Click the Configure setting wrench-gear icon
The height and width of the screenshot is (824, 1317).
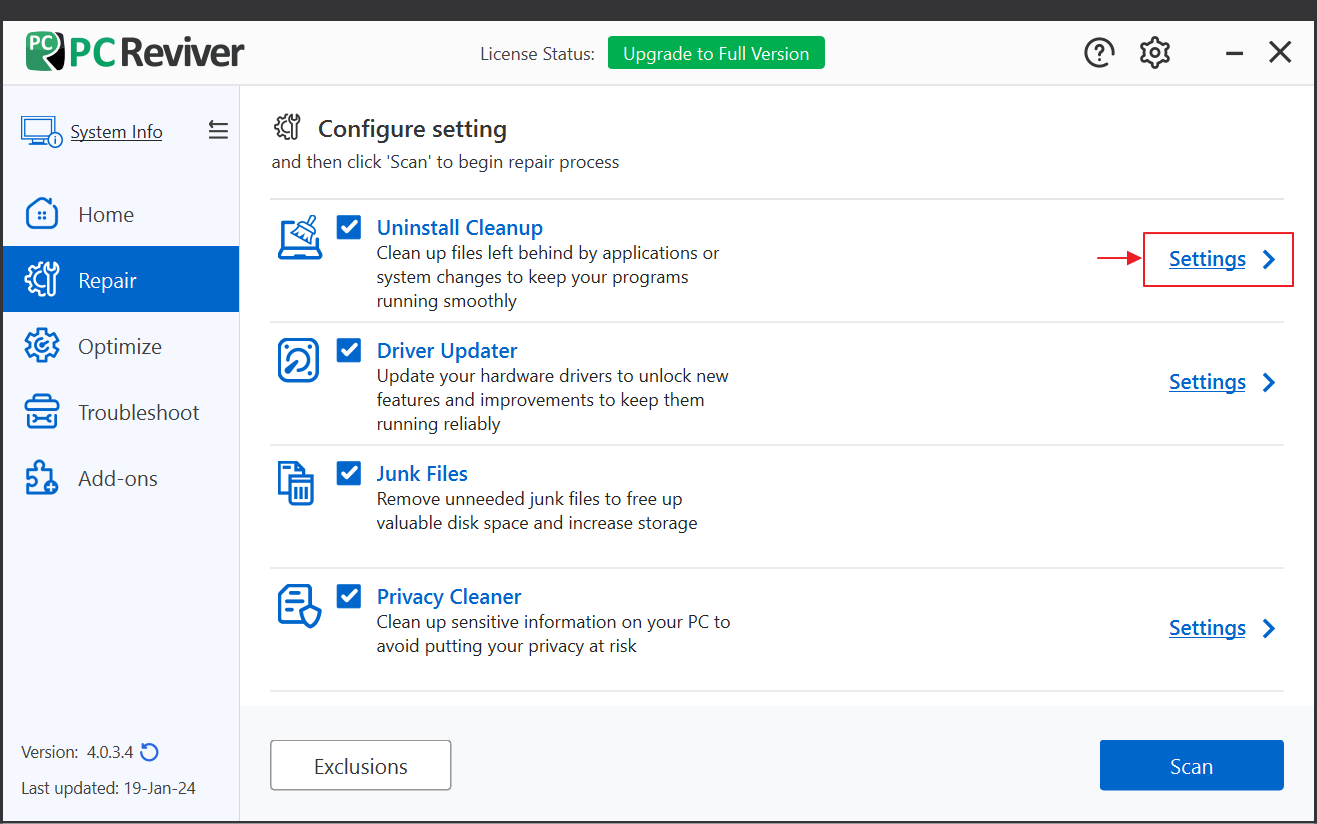[287, 128]
